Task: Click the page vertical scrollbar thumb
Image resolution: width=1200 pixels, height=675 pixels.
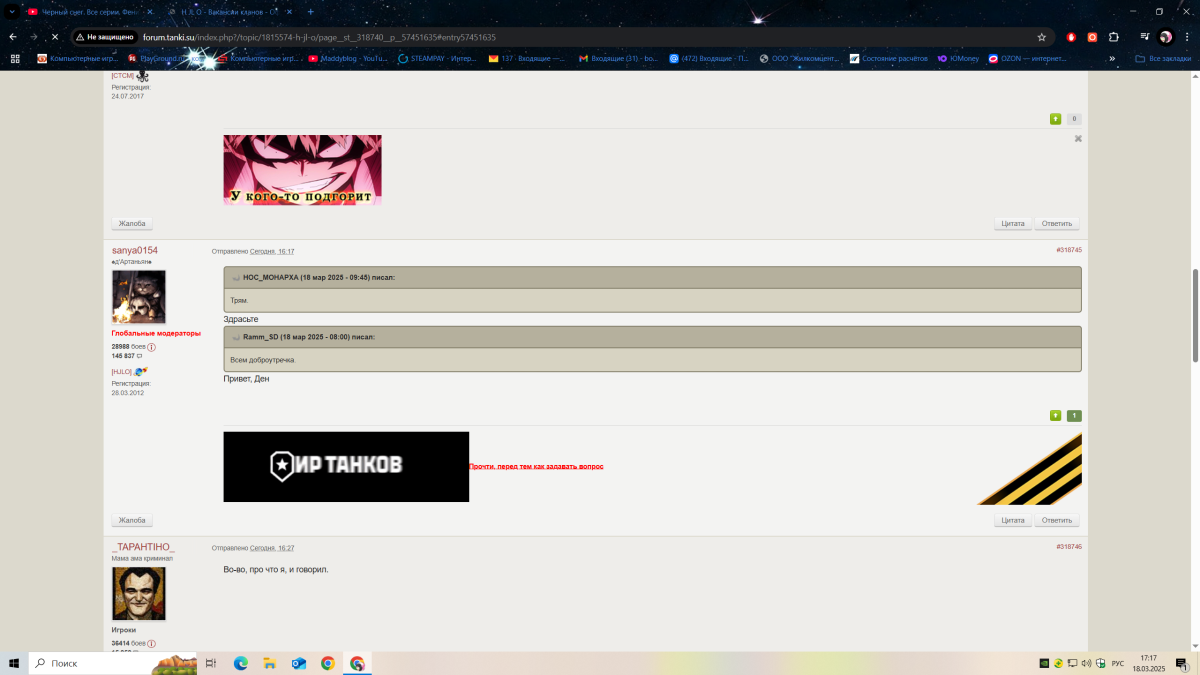Action: coord(1195,315)
